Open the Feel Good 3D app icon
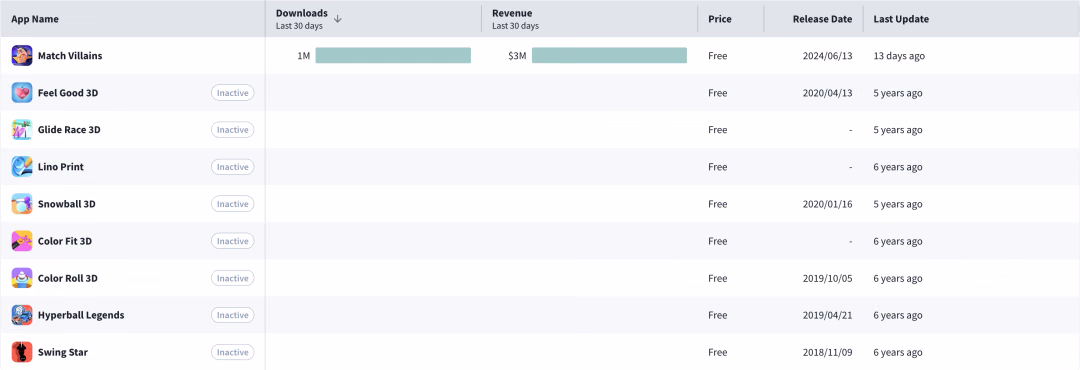Viewport: 1080px width, 370px height. tap(22, 93)
